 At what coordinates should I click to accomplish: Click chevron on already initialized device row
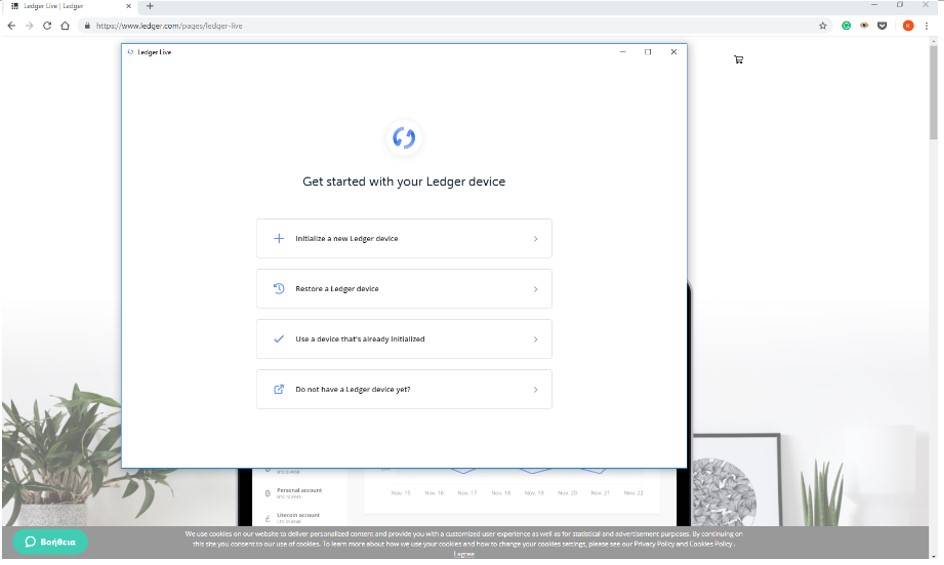pyautogui.click(x=535, y=340)
